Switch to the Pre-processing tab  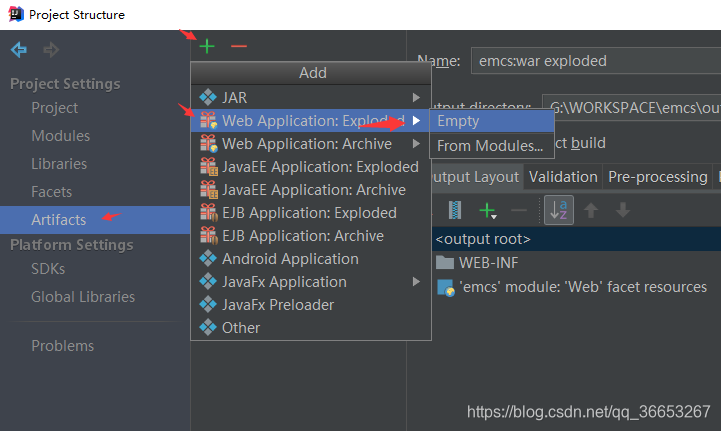(x=658, y=177)
